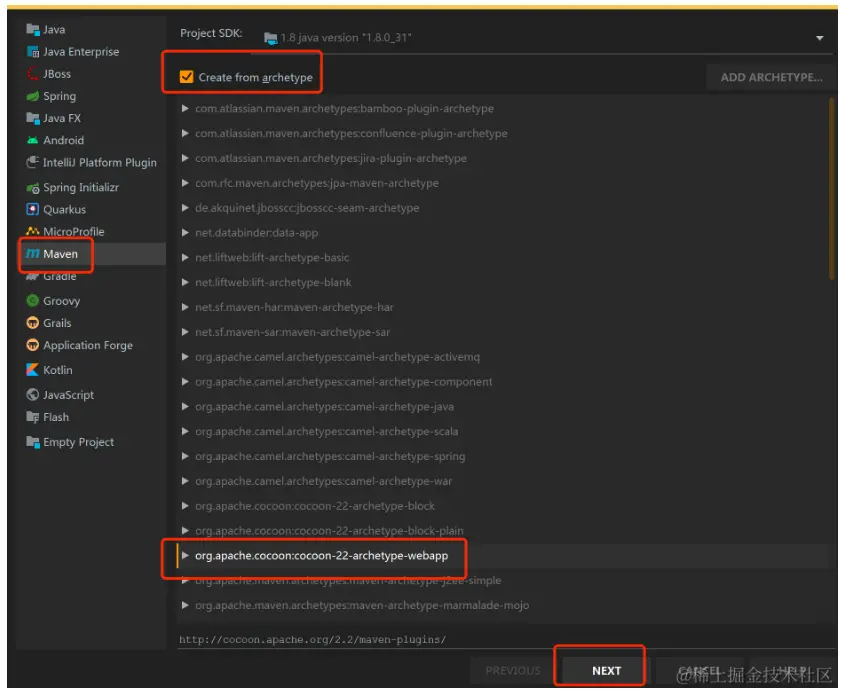Select the MicroProfile icon
The image size is (841, 693).
click(33, 231)
